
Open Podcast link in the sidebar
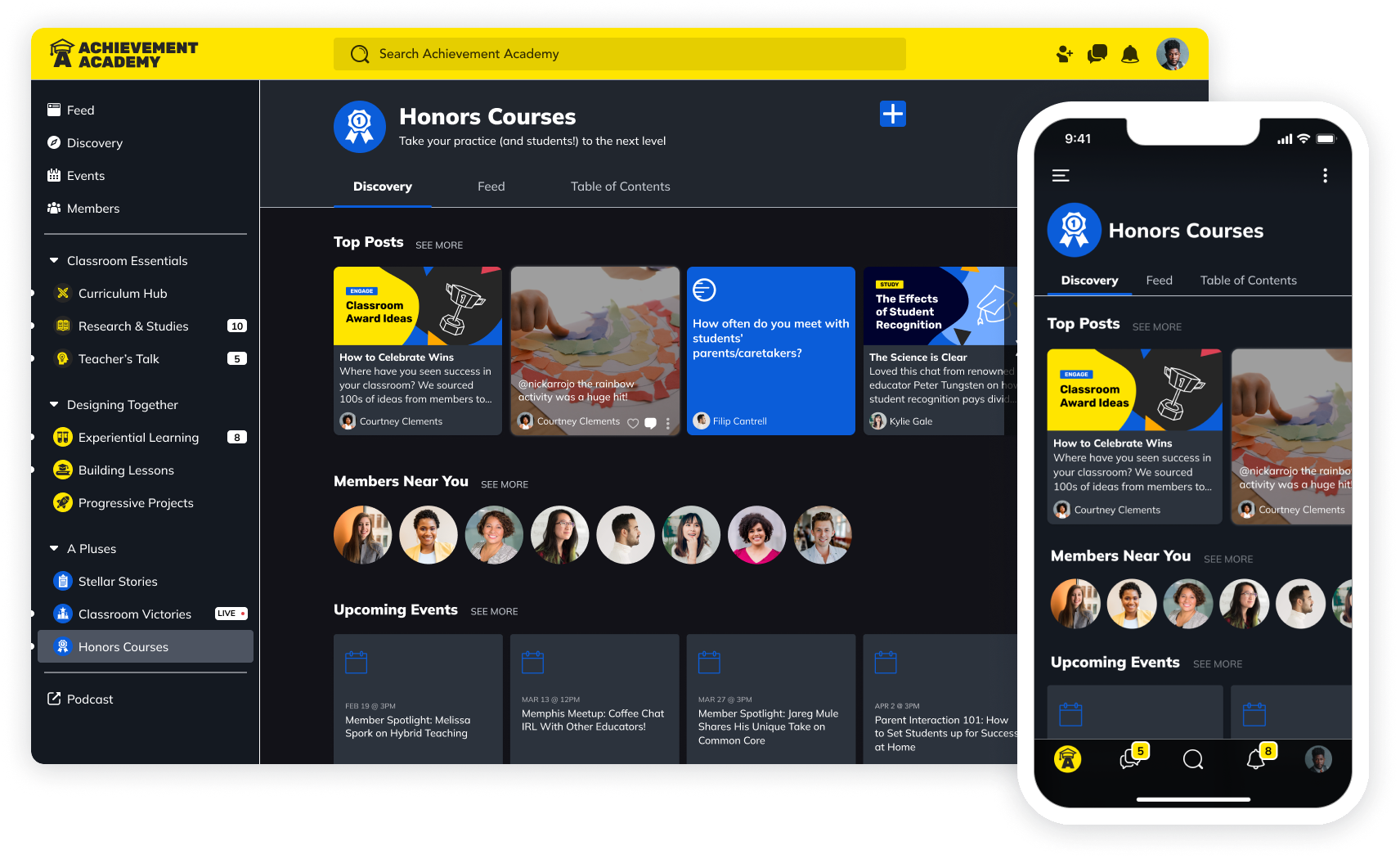coord(90,699)
